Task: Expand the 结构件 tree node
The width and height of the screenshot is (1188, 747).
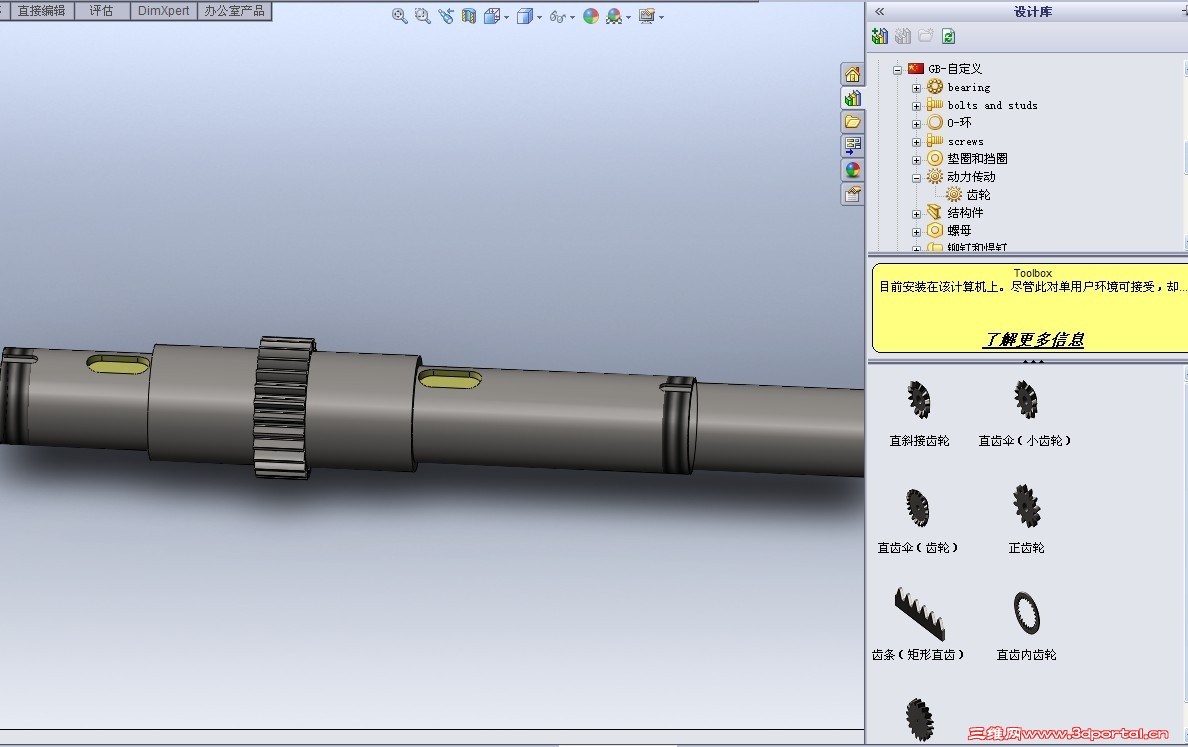Action: 916,214
